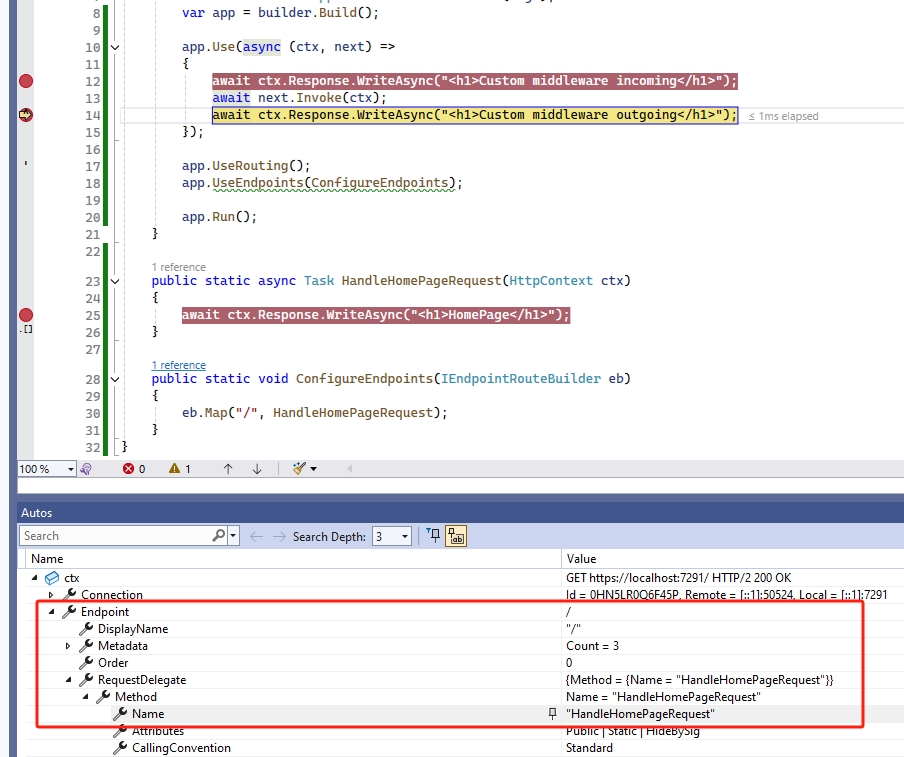Click the breakpoint dot on line 12
Viewport: 904px width, 757px height.
coord(26,81)
